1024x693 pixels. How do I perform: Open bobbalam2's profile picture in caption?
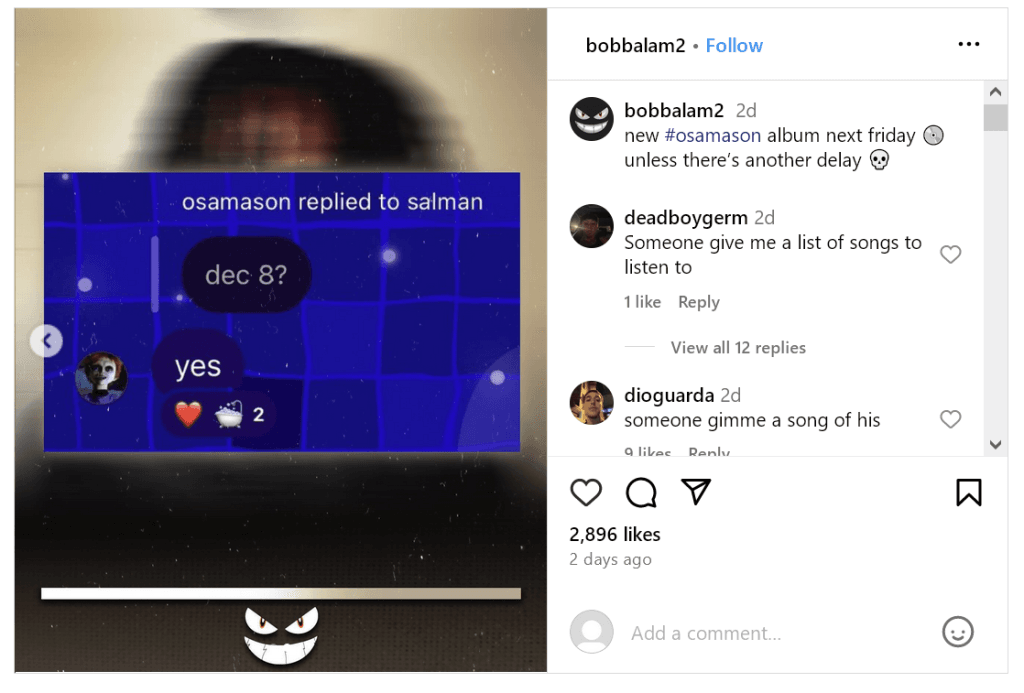[x=592, y=119]
